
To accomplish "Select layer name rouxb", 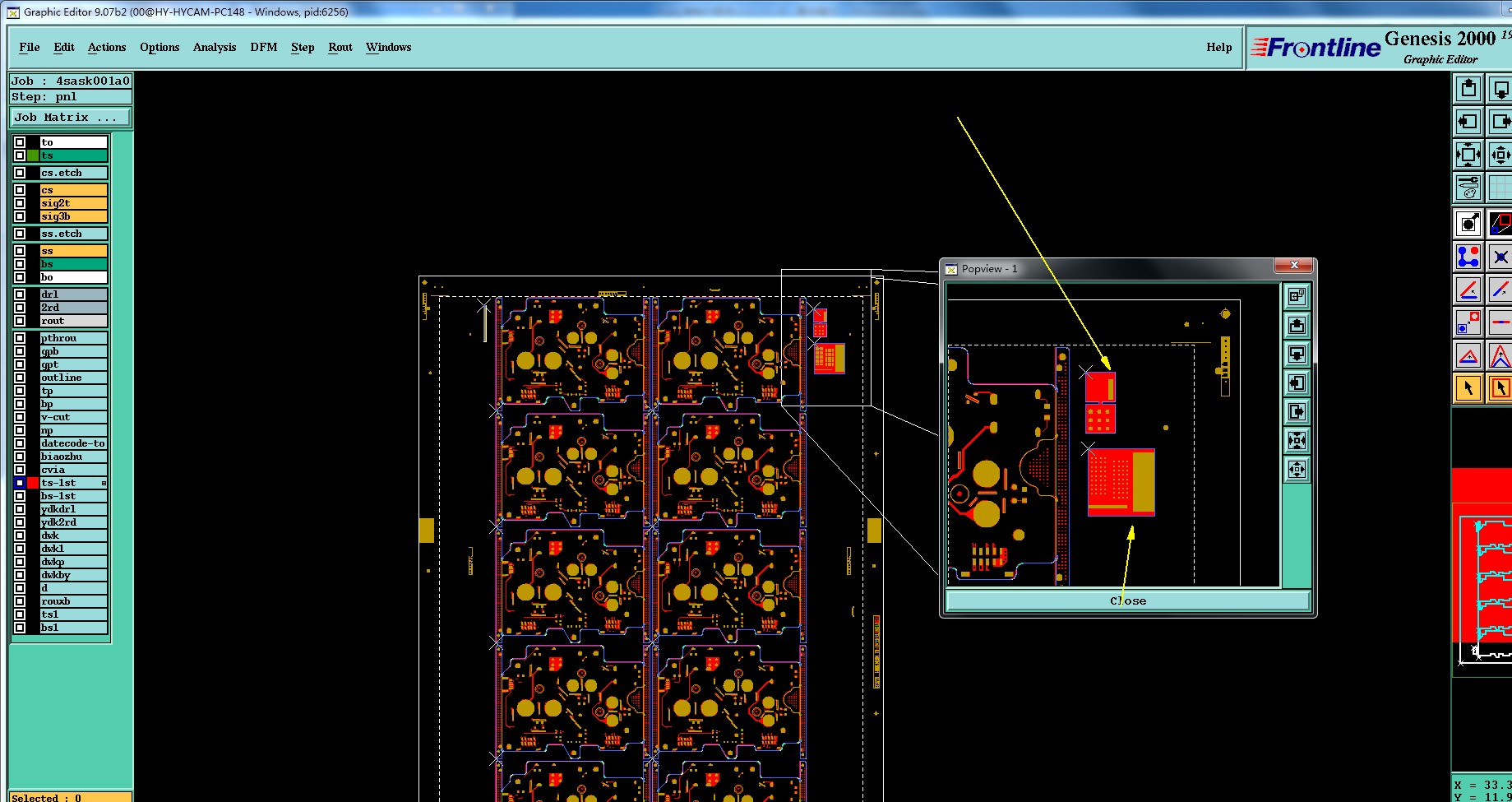I will coord(74,601).
